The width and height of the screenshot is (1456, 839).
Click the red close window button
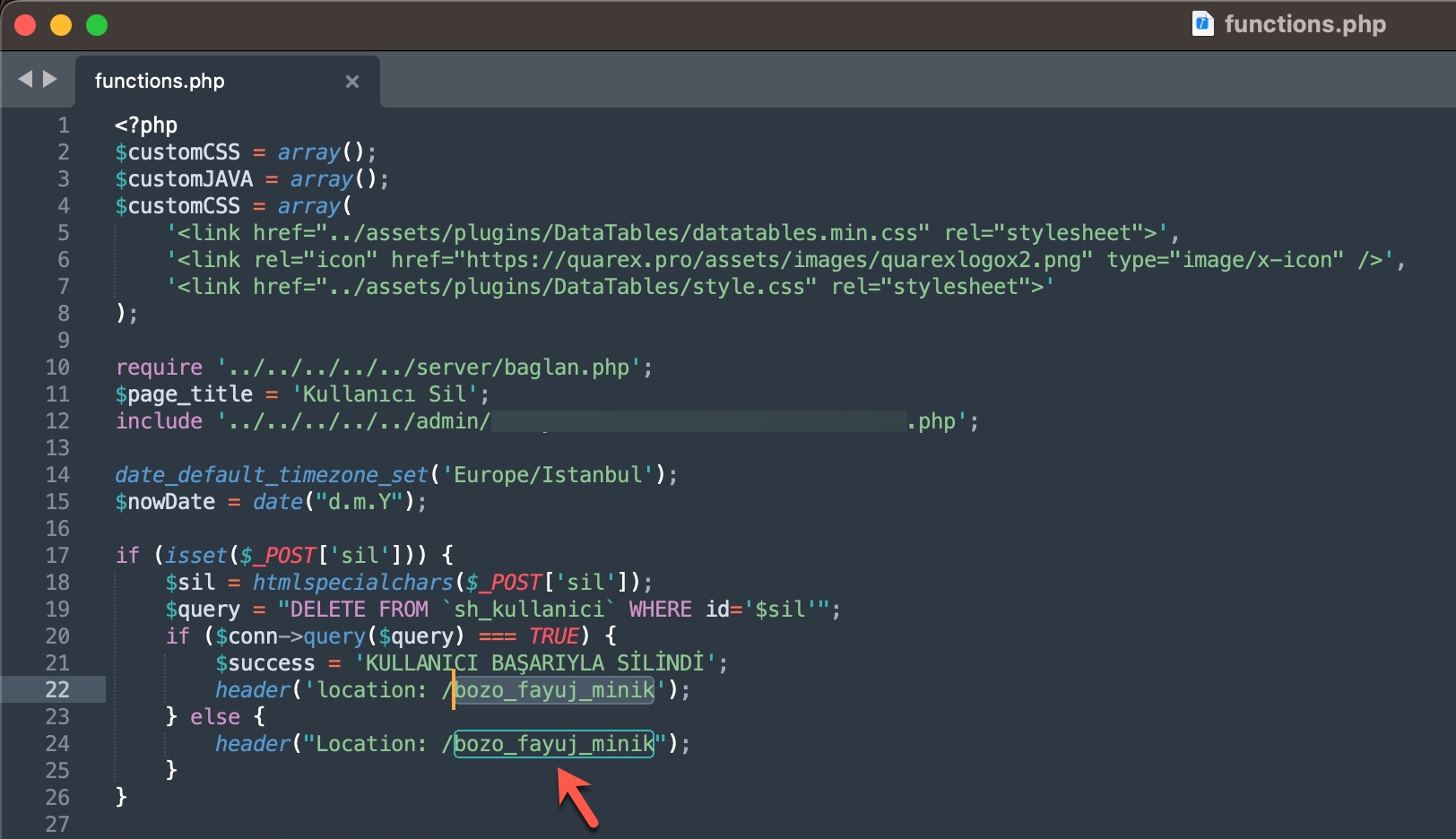25,25
